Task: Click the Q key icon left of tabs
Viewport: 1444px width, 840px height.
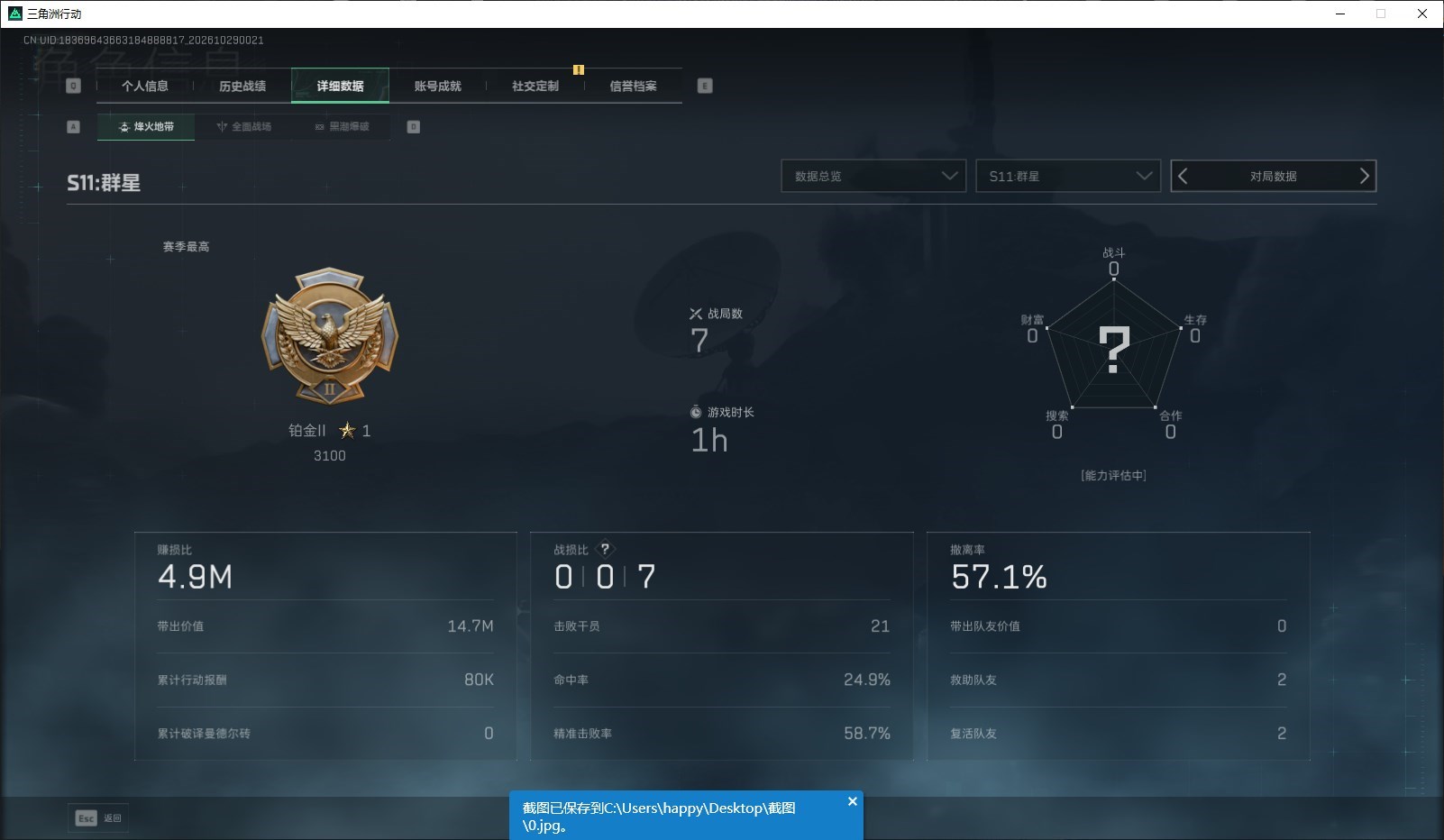Action: click(x=74, y=86)
